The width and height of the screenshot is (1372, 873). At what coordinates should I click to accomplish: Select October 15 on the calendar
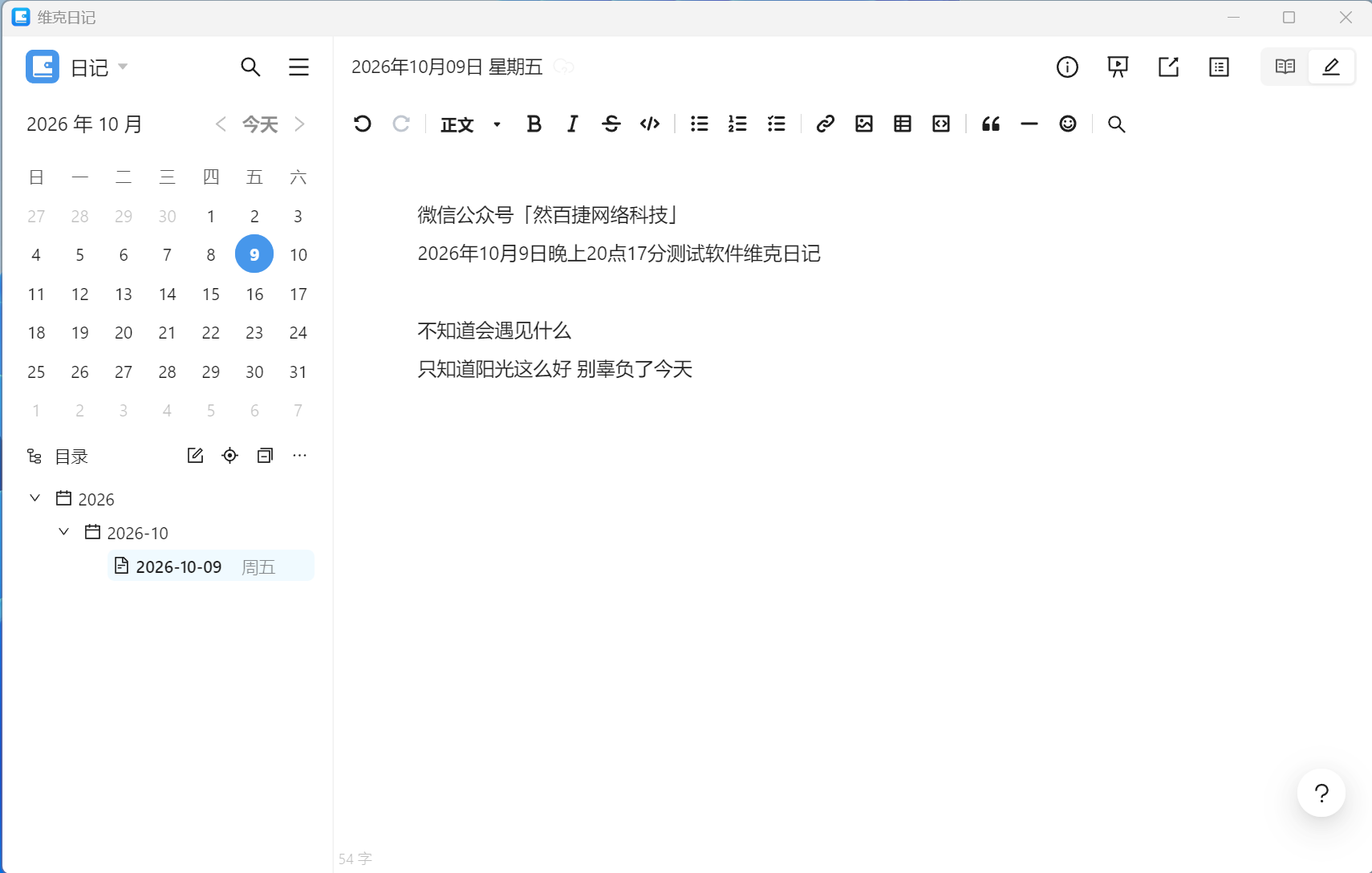pos(211,294)
